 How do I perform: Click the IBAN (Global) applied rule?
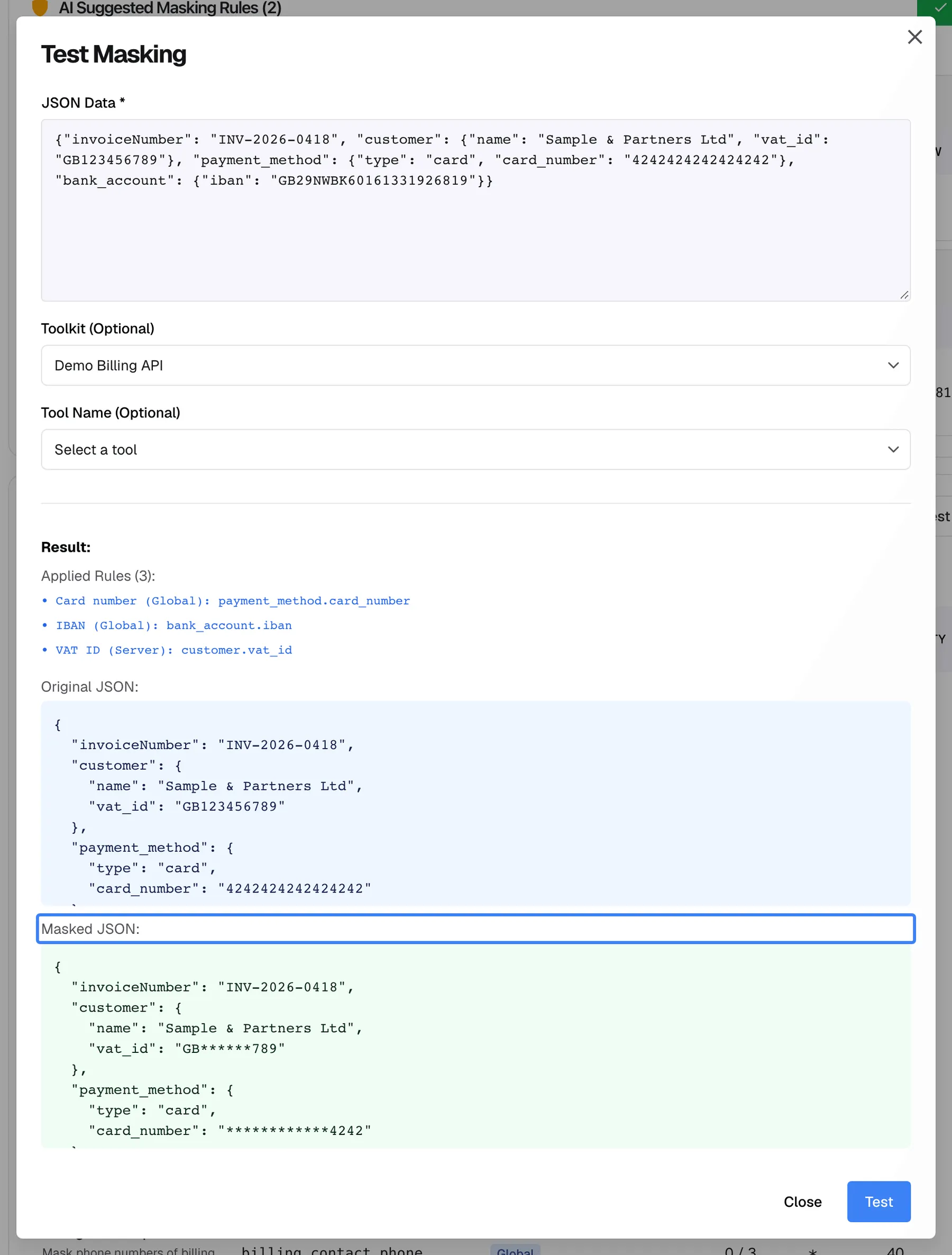tap(173, 625)
